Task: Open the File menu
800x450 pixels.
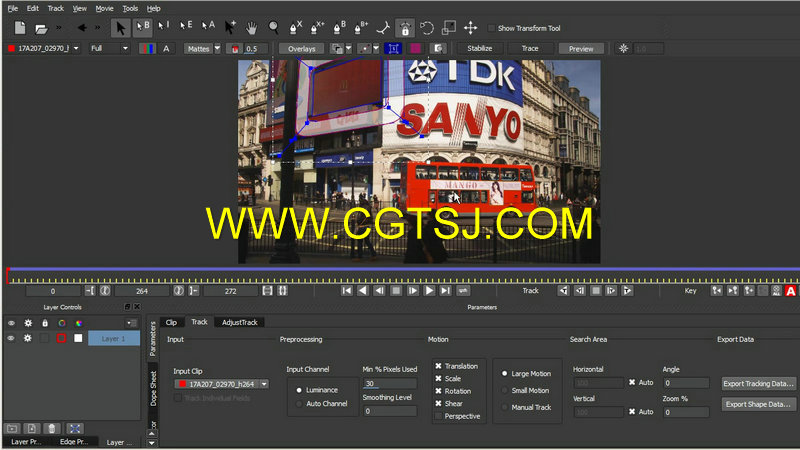Action: pos(13,8)
